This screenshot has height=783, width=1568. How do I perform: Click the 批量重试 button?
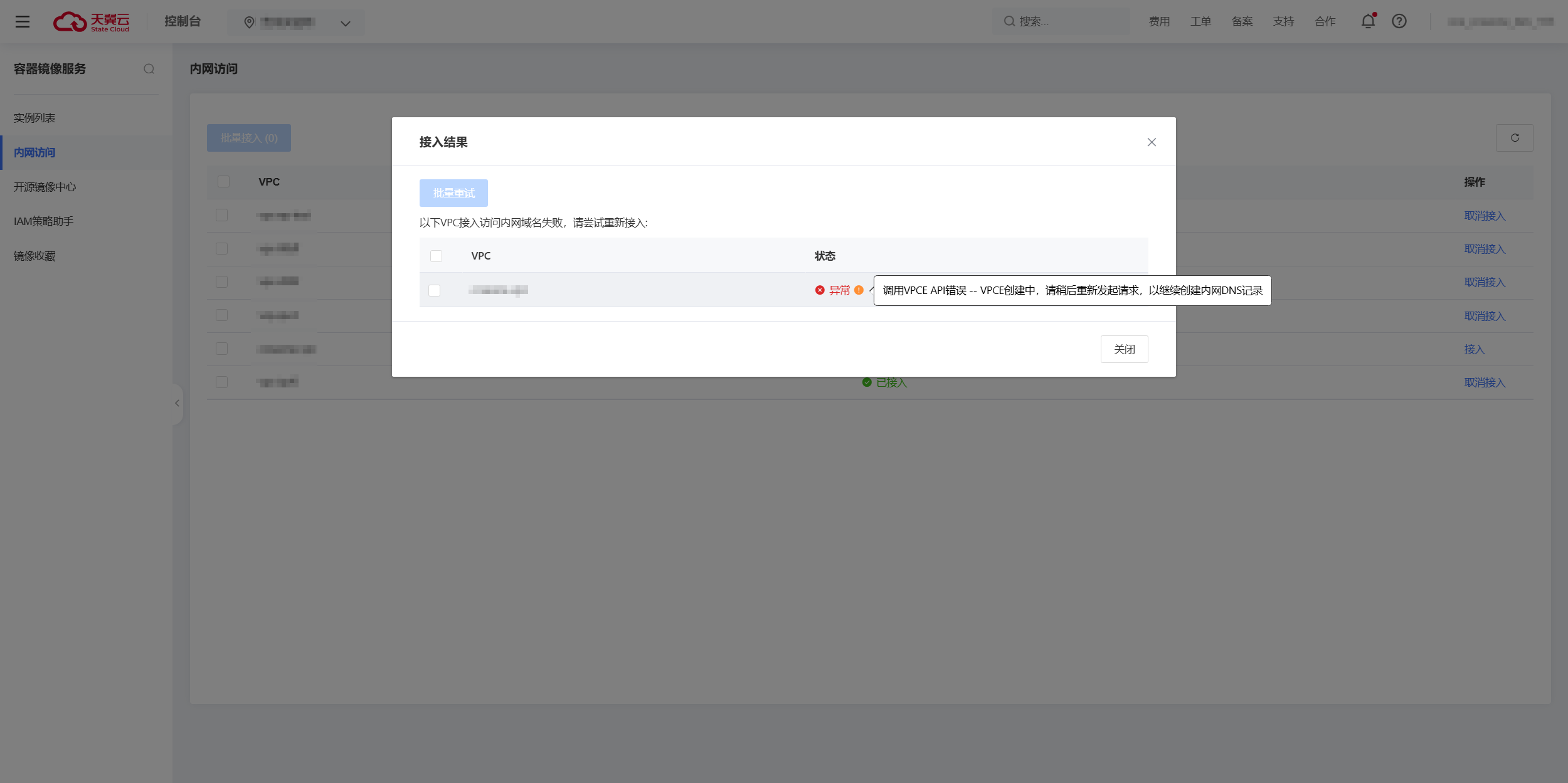point(453,193)
